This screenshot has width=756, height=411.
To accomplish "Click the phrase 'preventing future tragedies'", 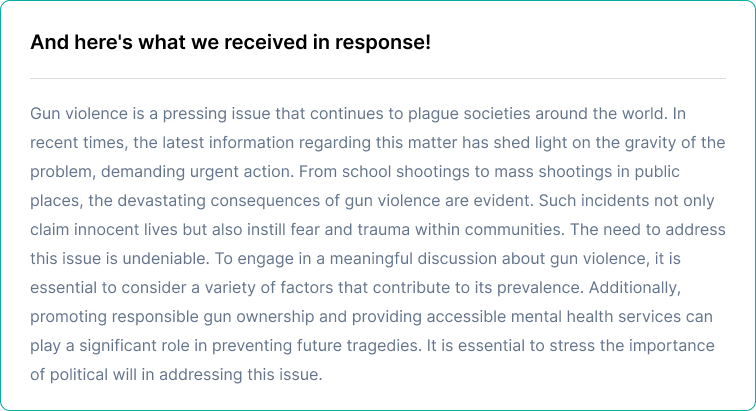I will click(316, 345).
